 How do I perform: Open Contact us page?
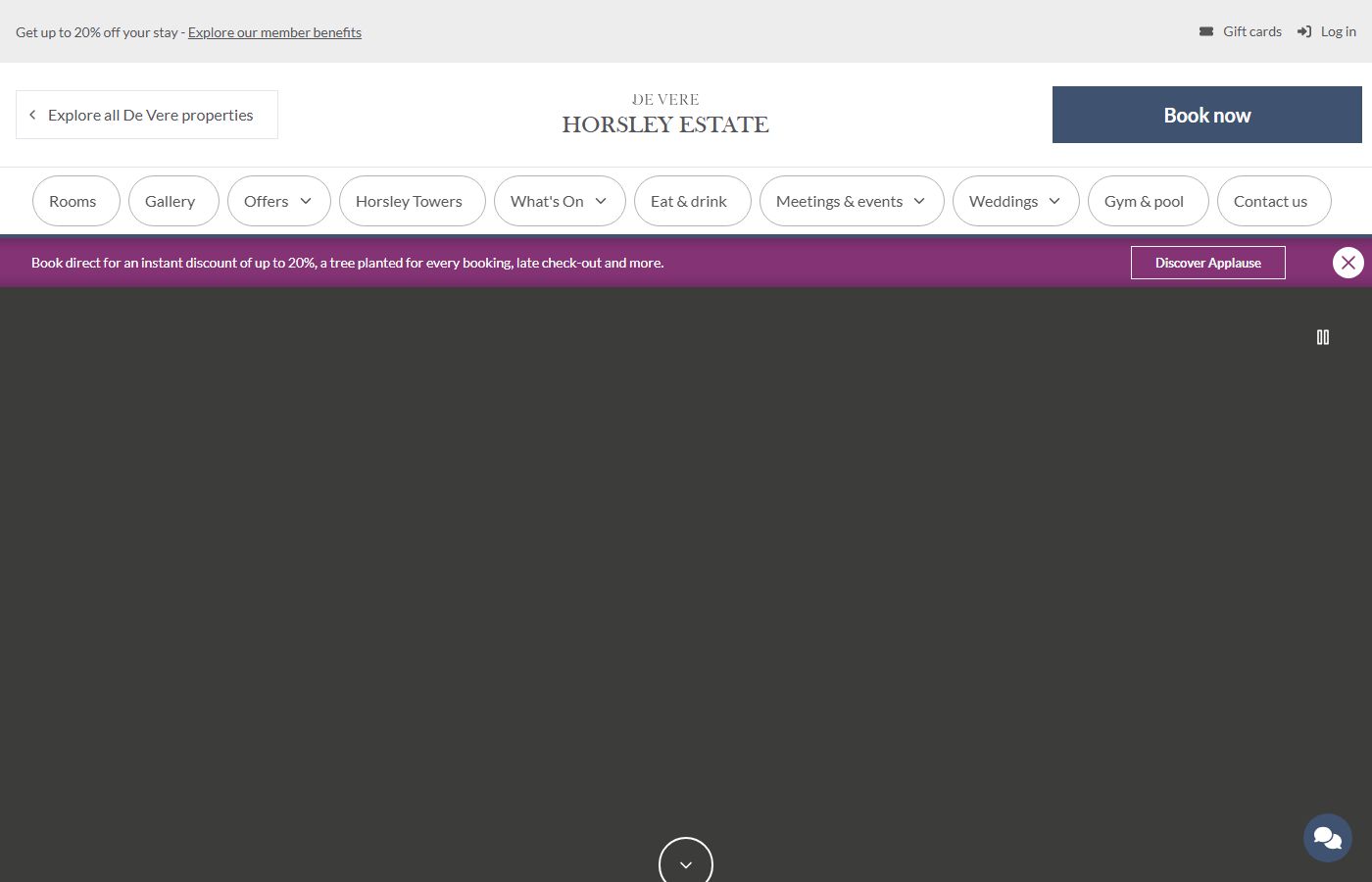pos(1274,201)
